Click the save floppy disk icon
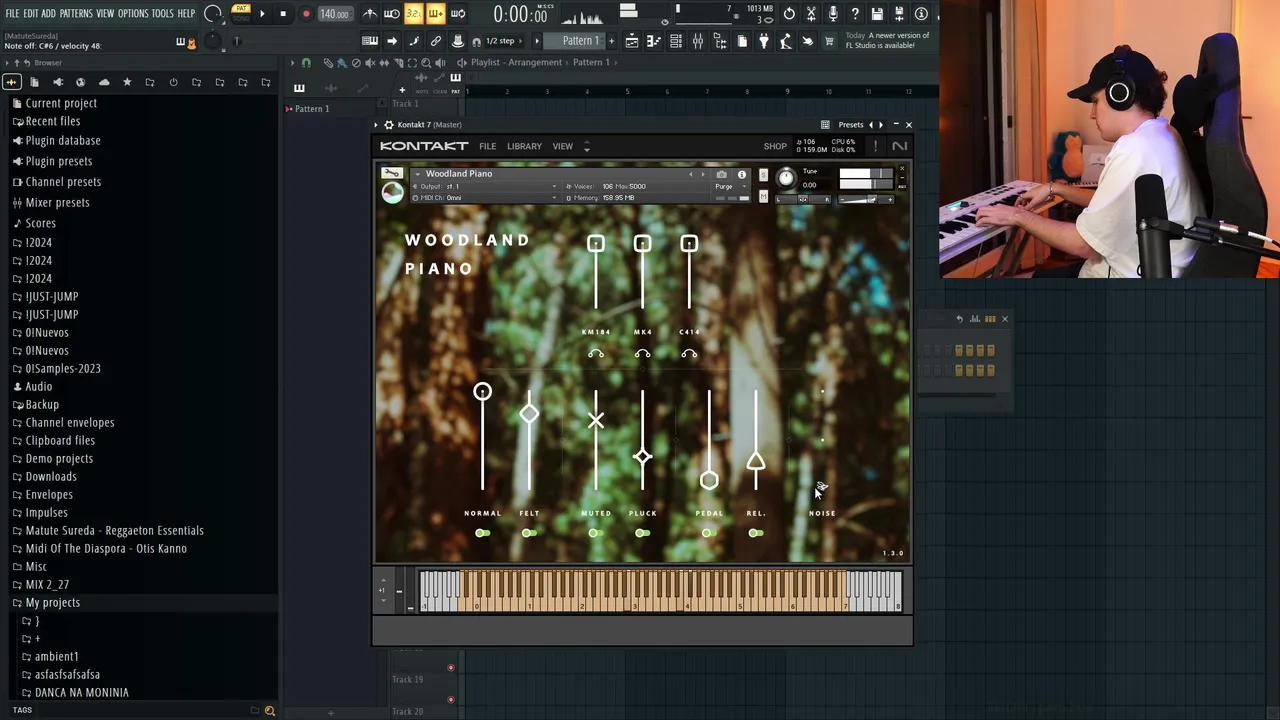The image size is (1280, 720). (x=877, y=14)
